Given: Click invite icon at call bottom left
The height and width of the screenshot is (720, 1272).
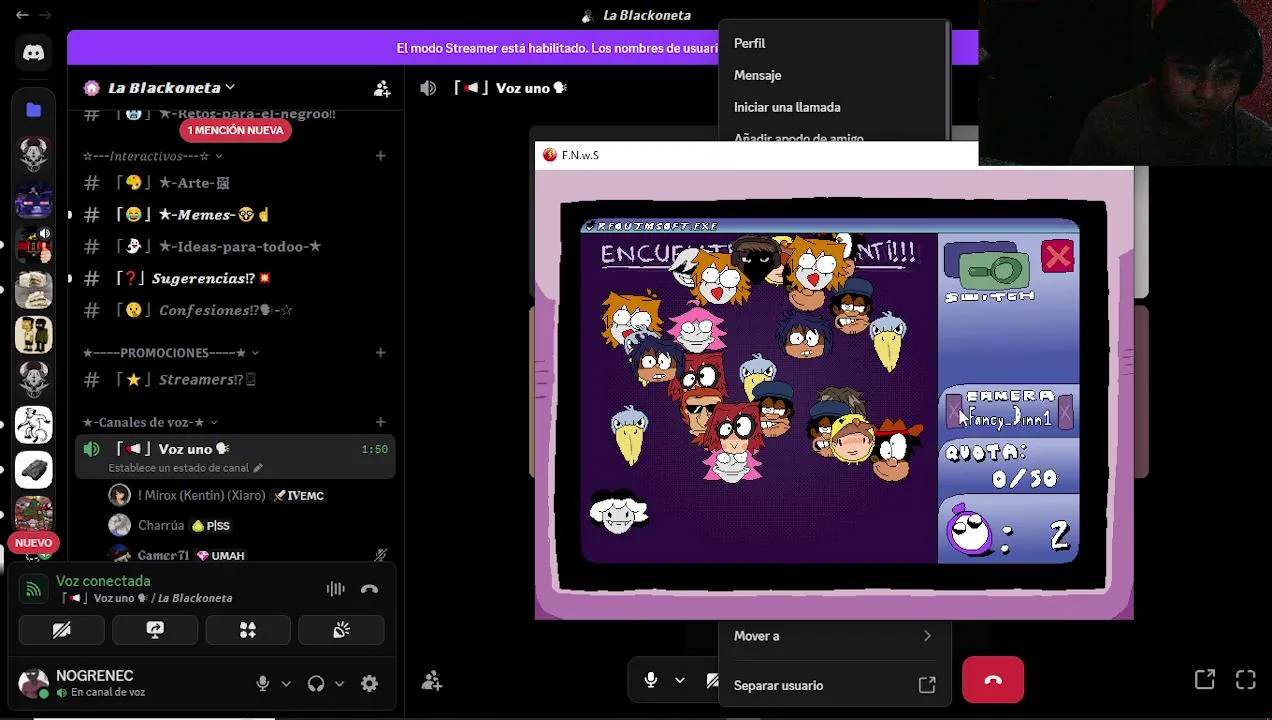Looking at the screenshot, I should pyautogui.click(x=432, y=681).
